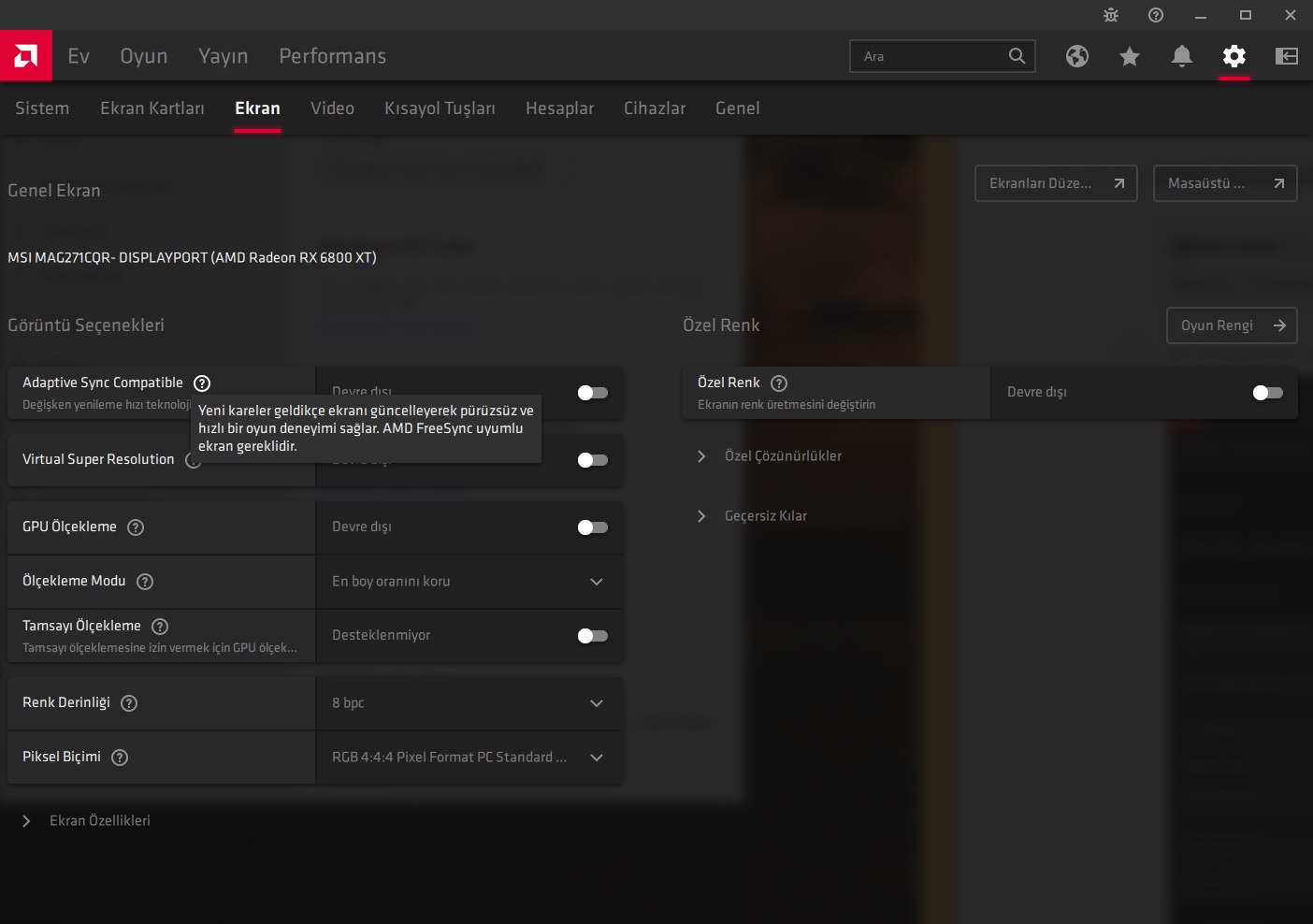Screen dimensions: 1313x924
Task: Open the notifications bell icon
Action: 1182,56
